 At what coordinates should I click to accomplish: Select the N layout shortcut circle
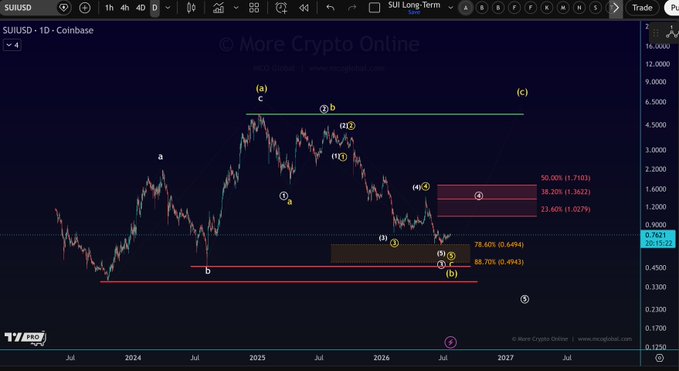pyautogui.click(x=579, y=7)
